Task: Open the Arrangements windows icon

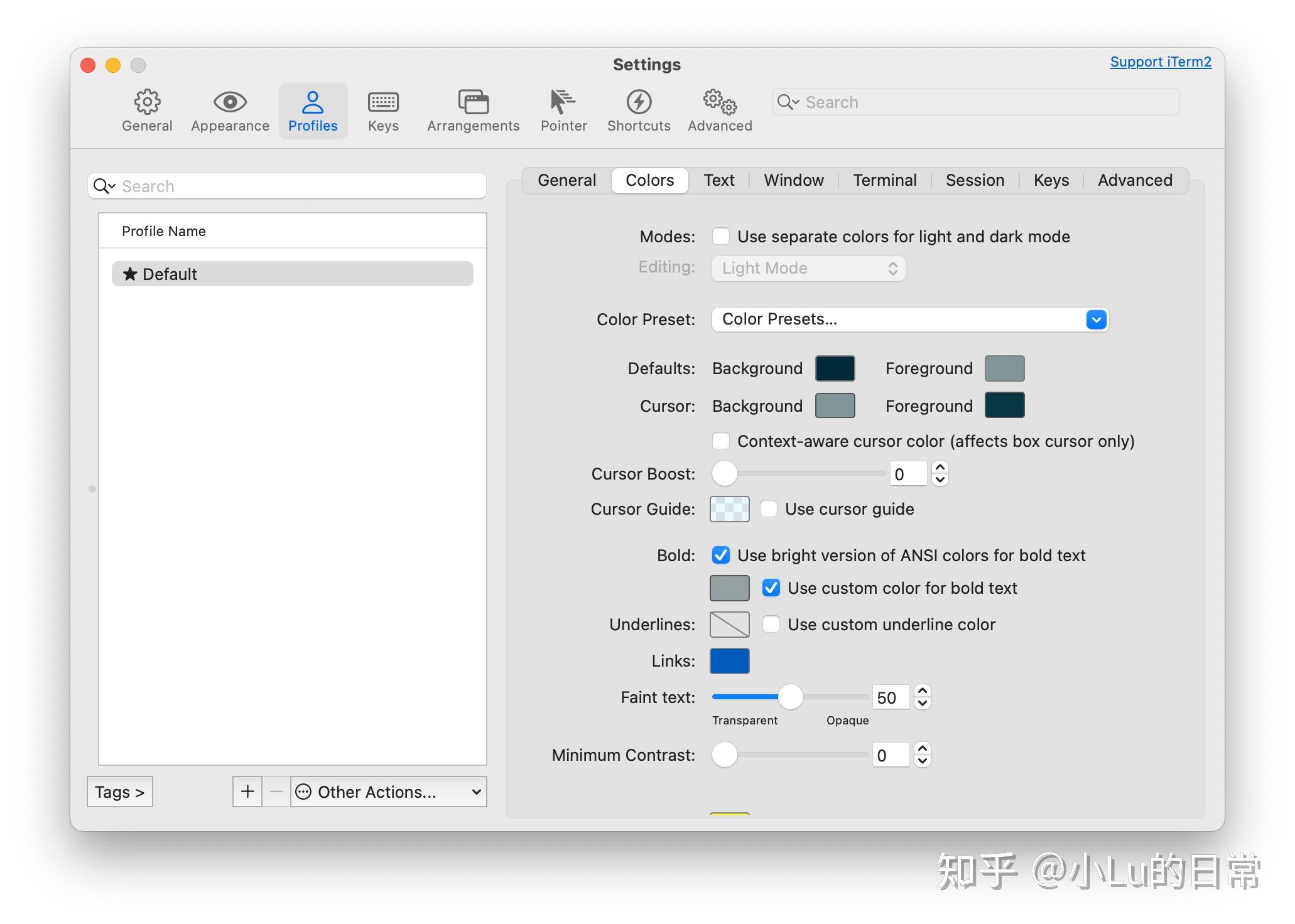Action: click(x=473, y=102)
